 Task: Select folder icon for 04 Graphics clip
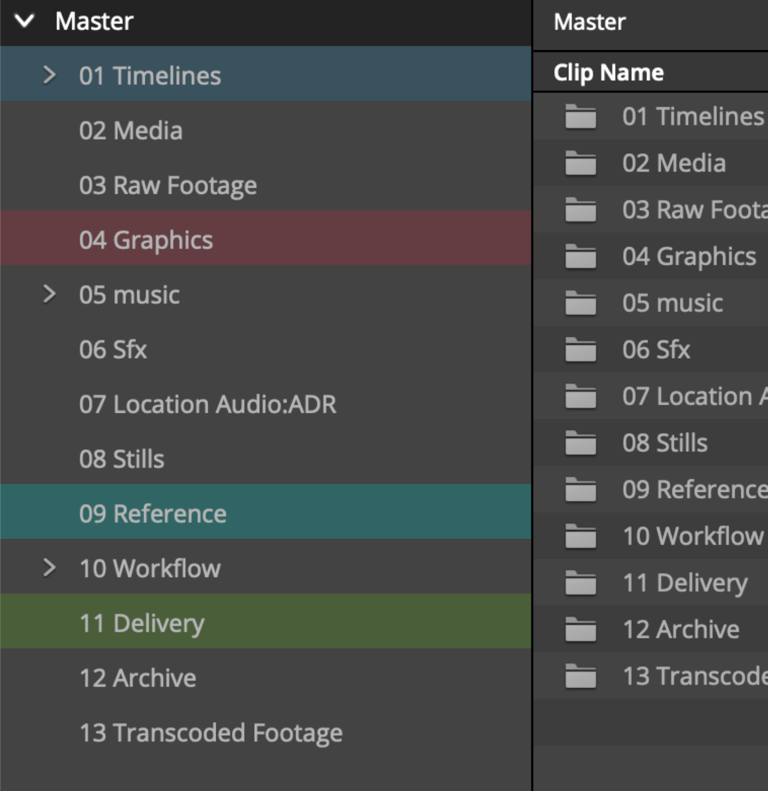(580, 257)
